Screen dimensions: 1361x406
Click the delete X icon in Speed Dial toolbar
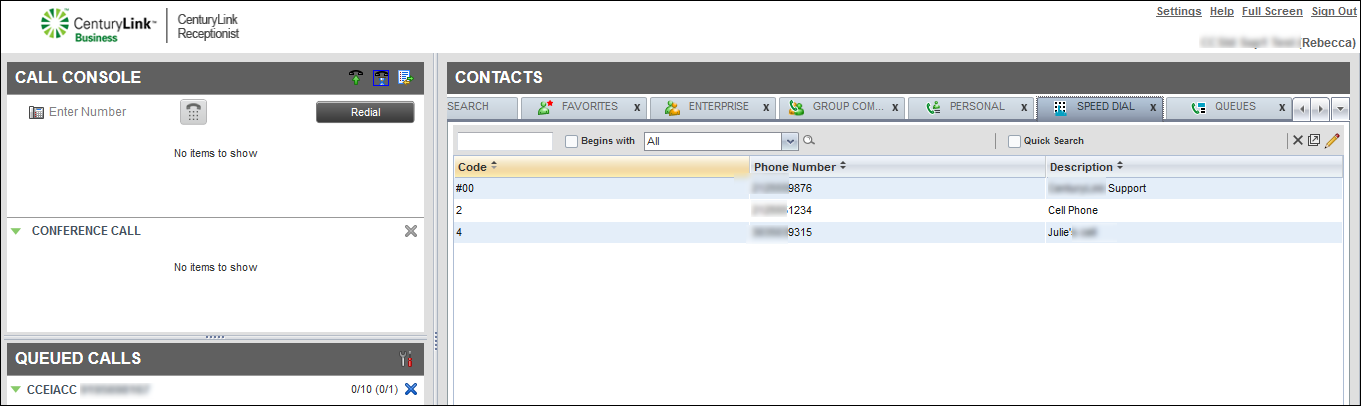pyautogui.click(x=1298, y=141)
